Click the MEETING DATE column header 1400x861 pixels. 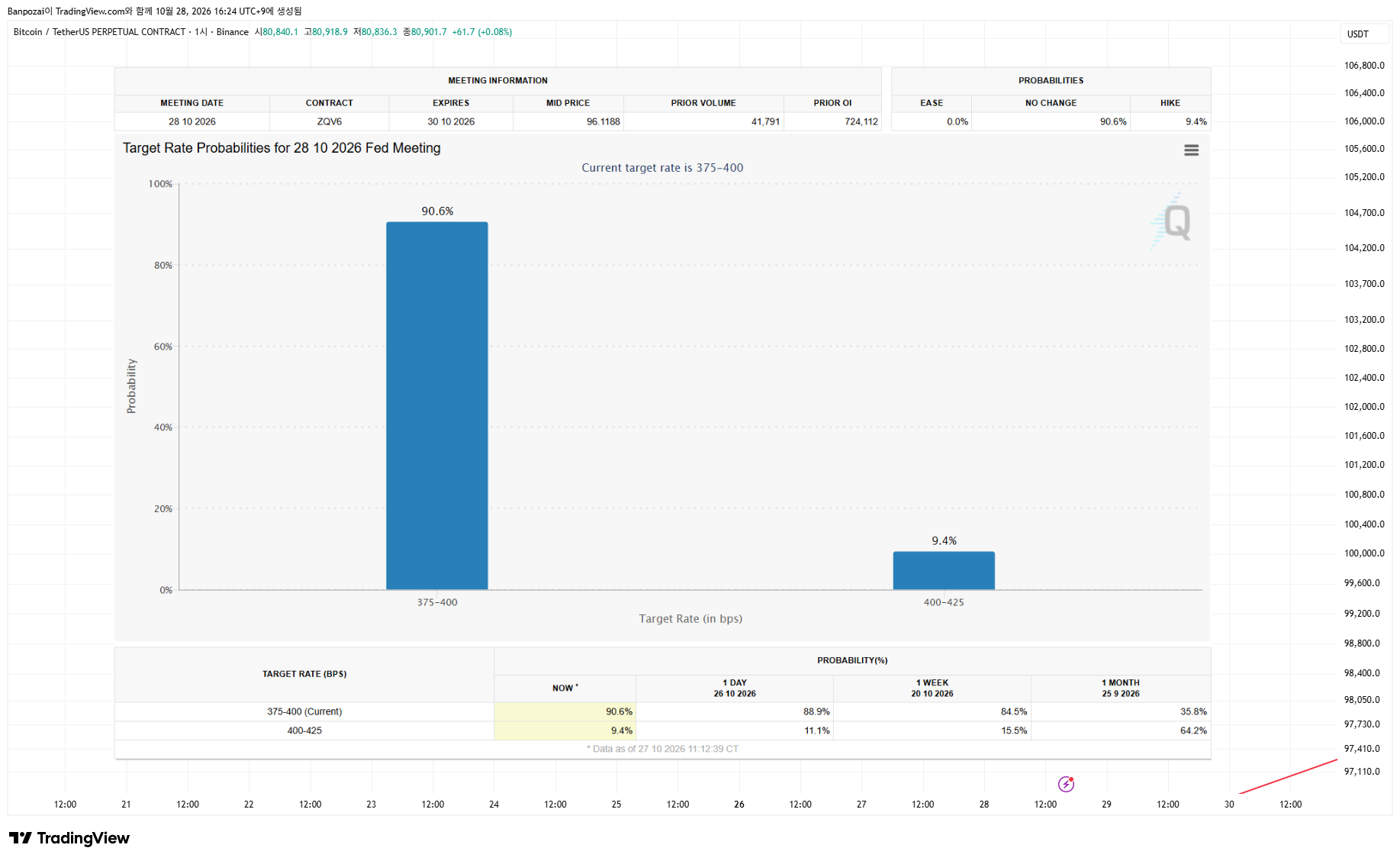pyautogui.click(x=192, y=103)
